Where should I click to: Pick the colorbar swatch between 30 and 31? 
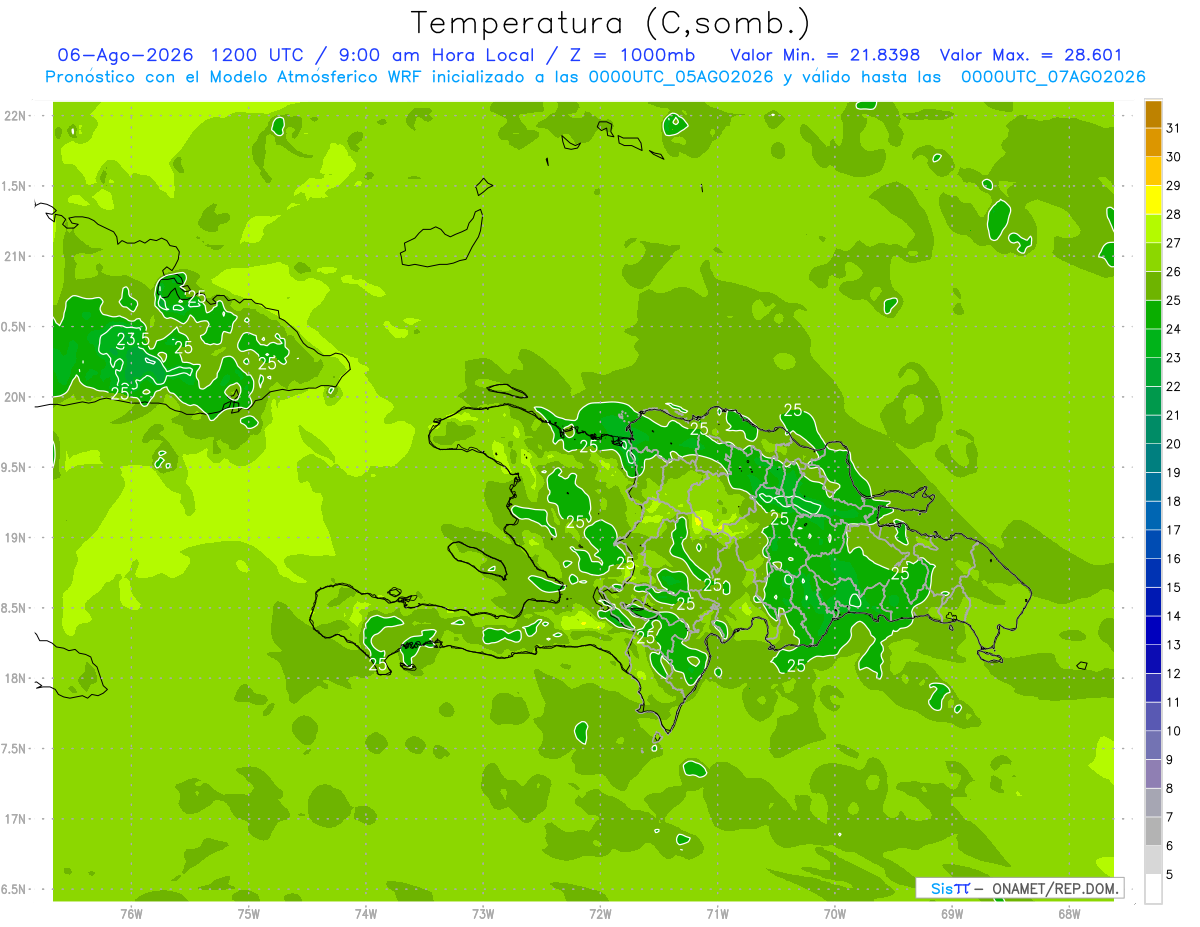1153,143
